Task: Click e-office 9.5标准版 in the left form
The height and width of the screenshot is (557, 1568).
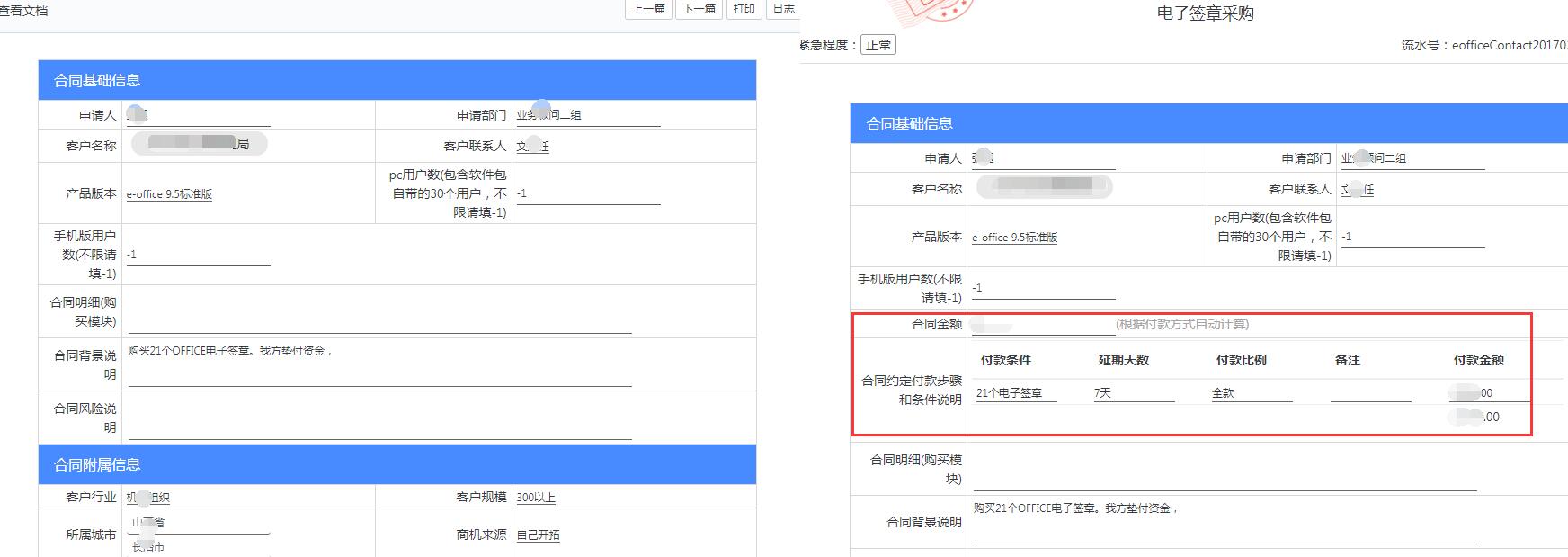Action: (x=169, y=194)
